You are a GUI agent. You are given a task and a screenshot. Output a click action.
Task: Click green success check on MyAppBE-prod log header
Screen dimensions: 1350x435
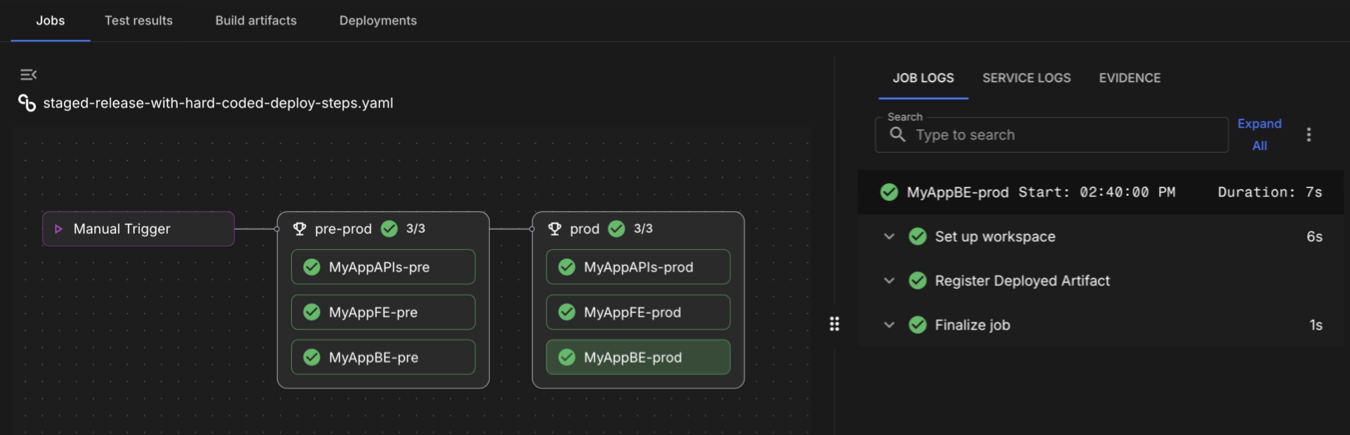[x=889, y=192]
